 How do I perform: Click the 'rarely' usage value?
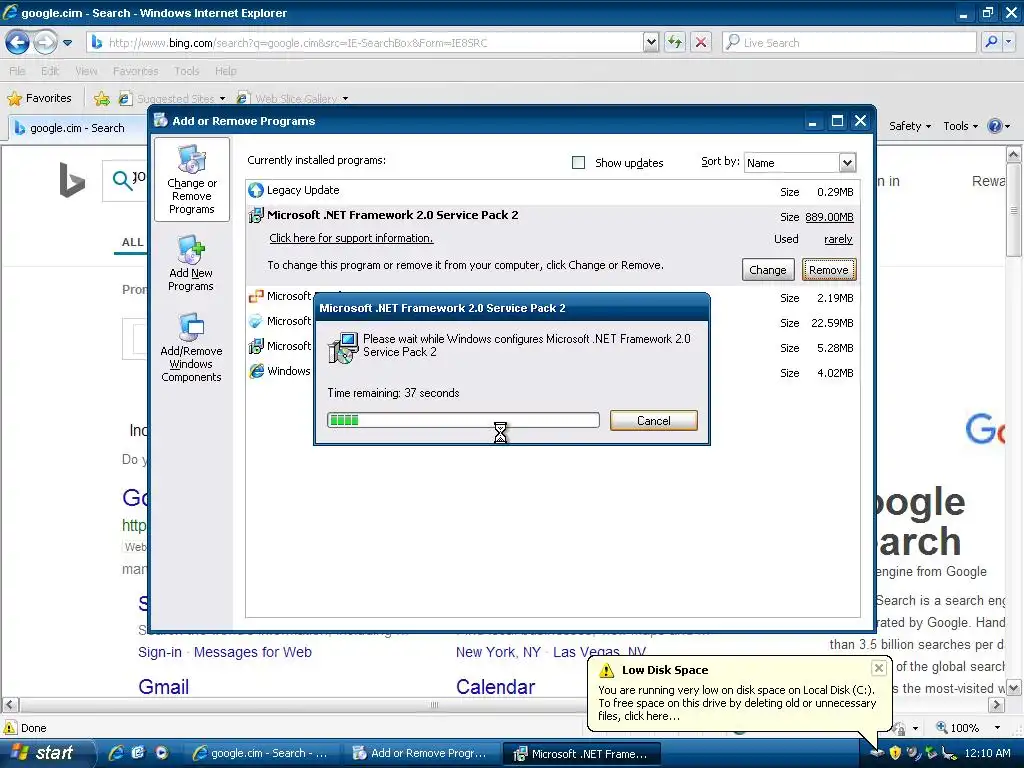[x=838, y=239]
